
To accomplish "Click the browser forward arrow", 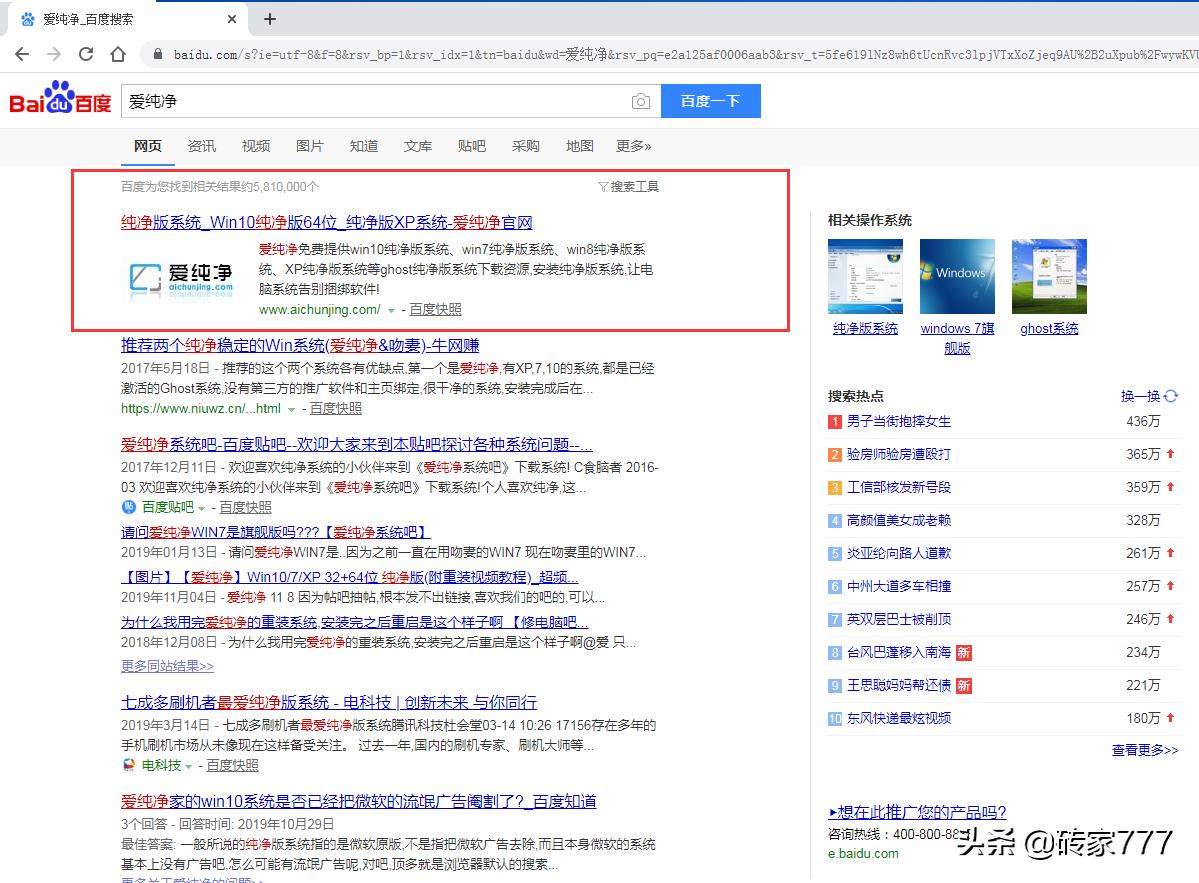I will pyautogui.click(x=53, y=55).
